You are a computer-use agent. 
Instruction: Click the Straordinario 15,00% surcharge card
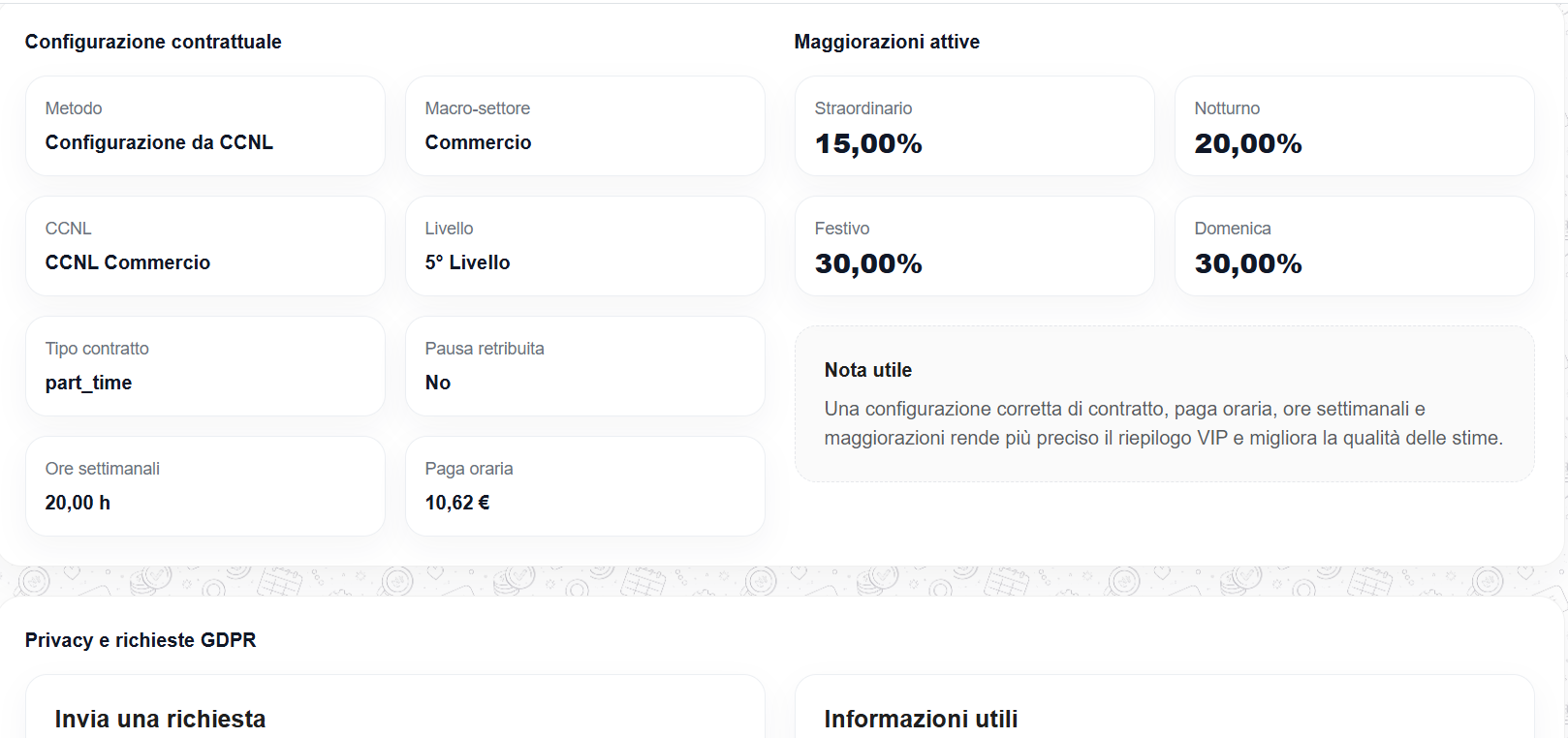[x=974, y=126]
